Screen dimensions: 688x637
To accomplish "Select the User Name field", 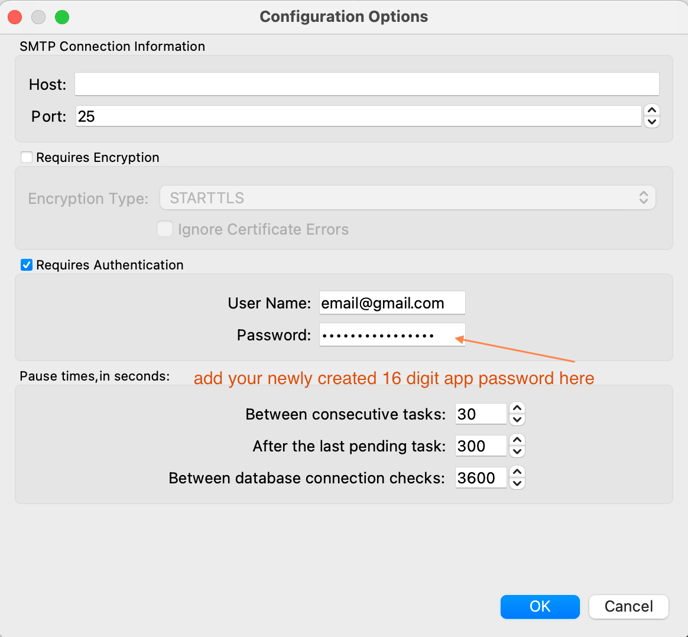I will click(x=392, y=303).
